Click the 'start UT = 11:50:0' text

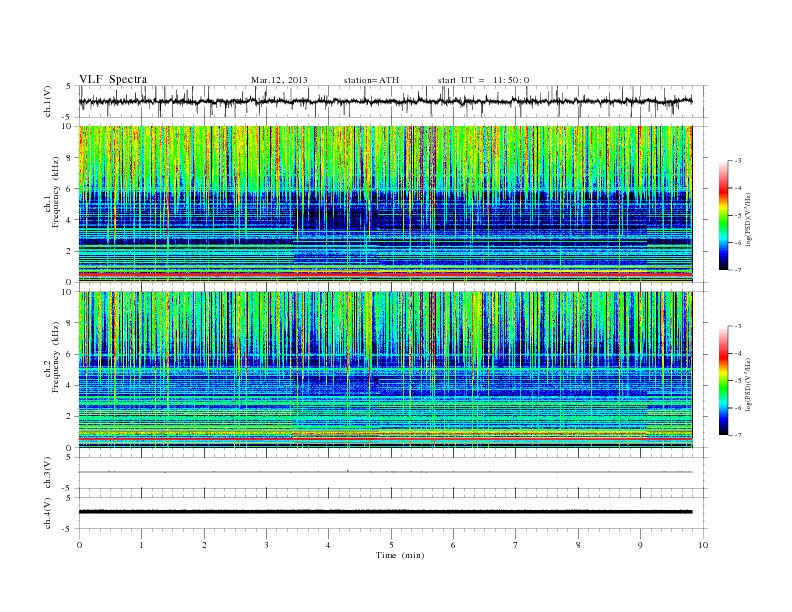click(483, 80)
